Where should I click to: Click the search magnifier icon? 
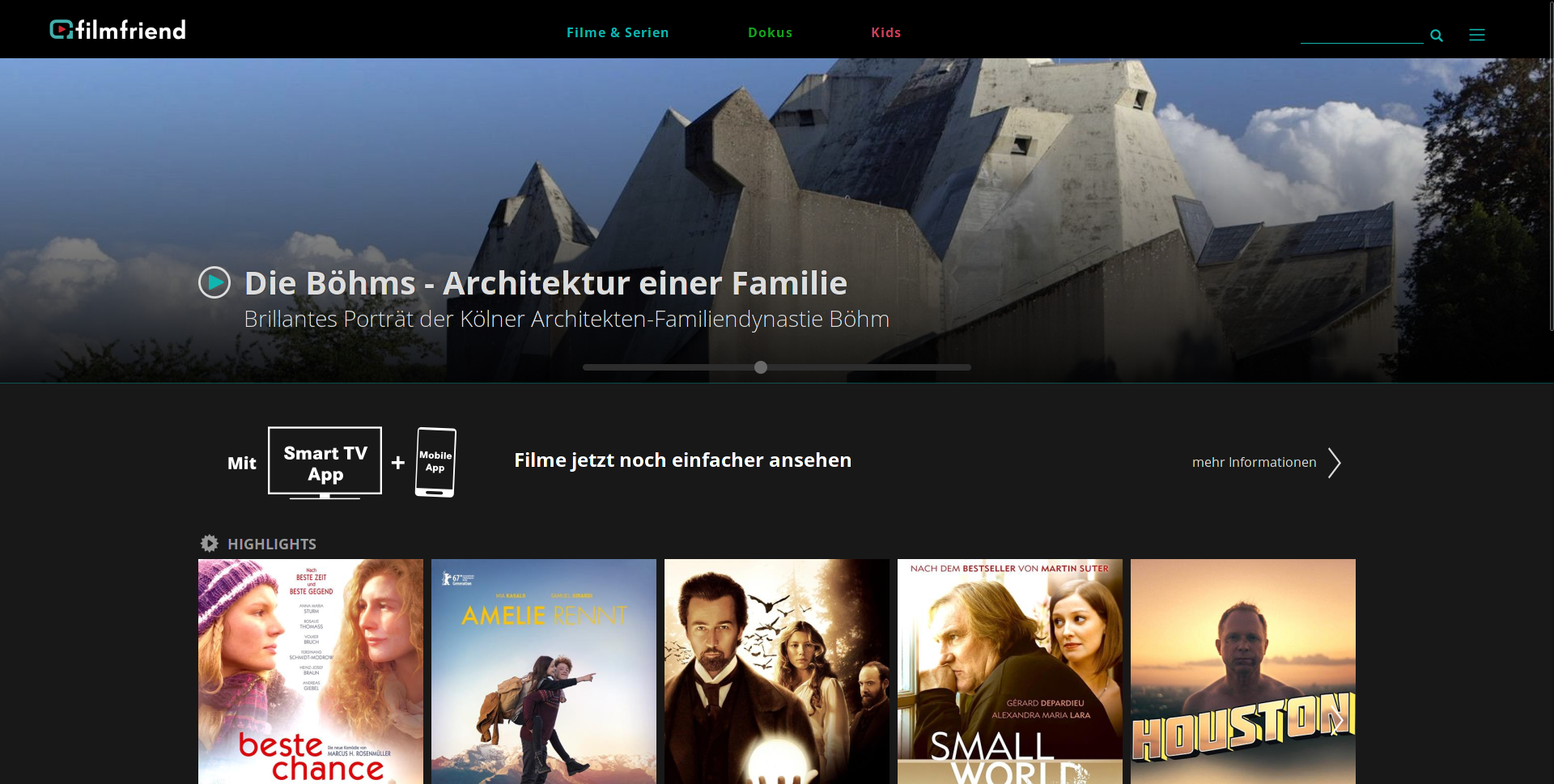pyautogui.click(x=1437, y=36)
